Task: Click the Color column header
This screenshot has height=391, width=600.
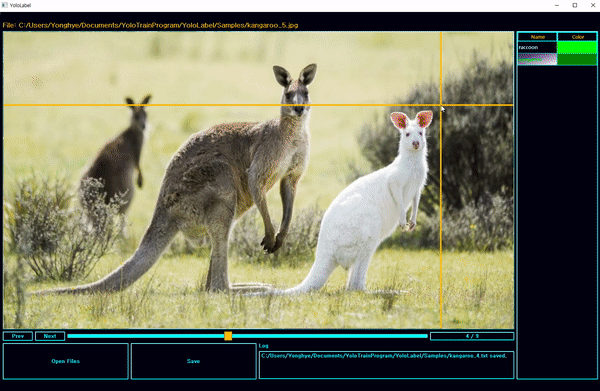Action: (577, 37)
